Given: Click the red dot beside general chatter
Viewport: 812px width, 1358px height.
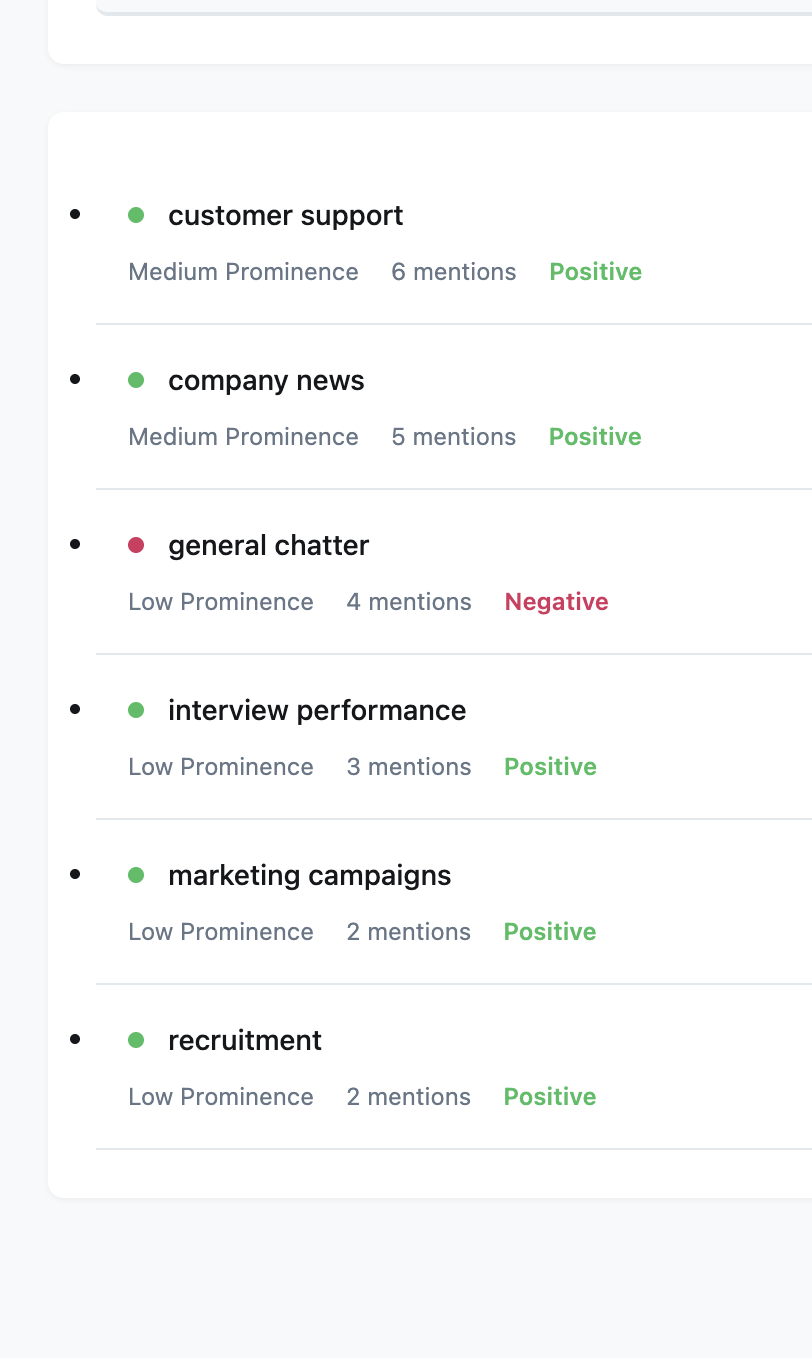Looking at the screenshot, I should (x=136, y=545).
